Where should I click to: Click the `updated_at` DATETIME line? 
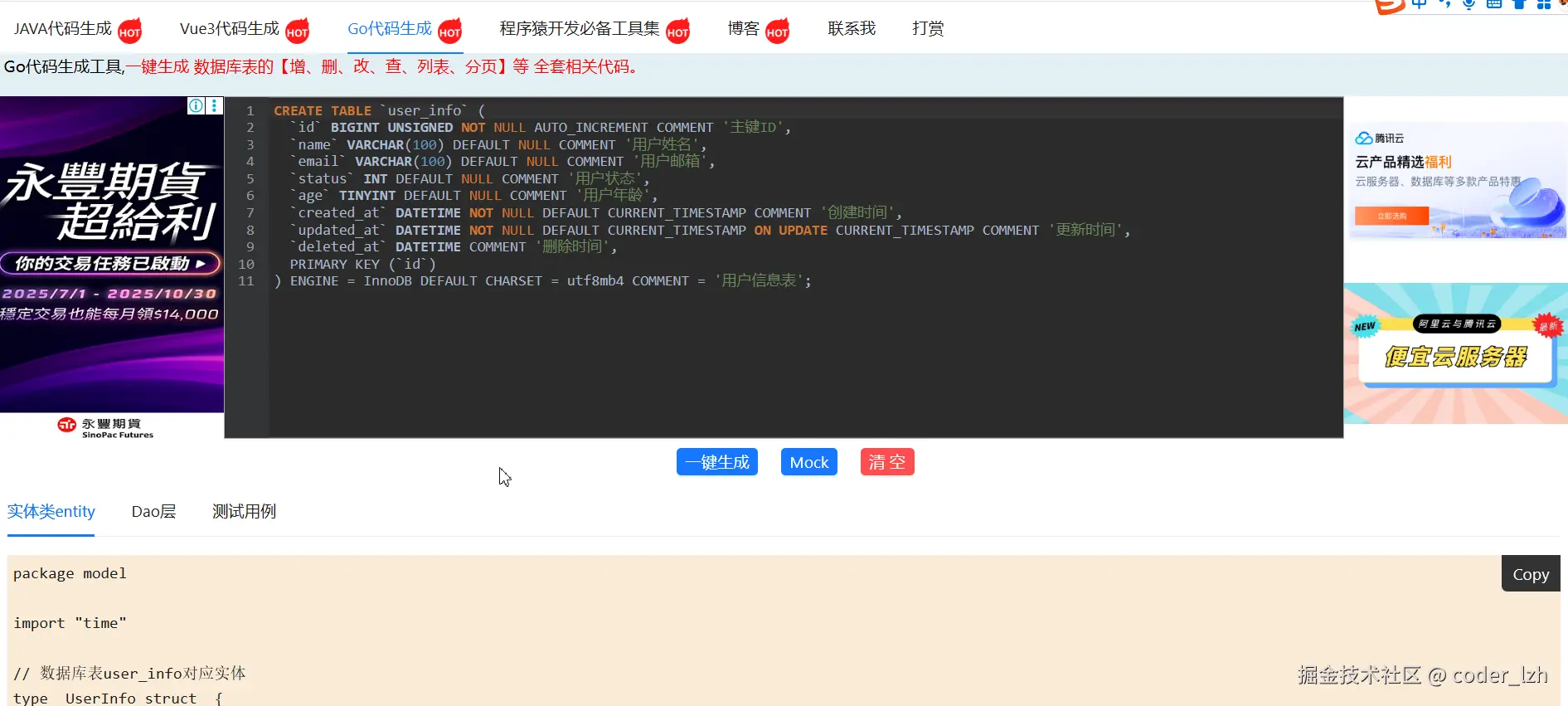click(x=710, y=230)
